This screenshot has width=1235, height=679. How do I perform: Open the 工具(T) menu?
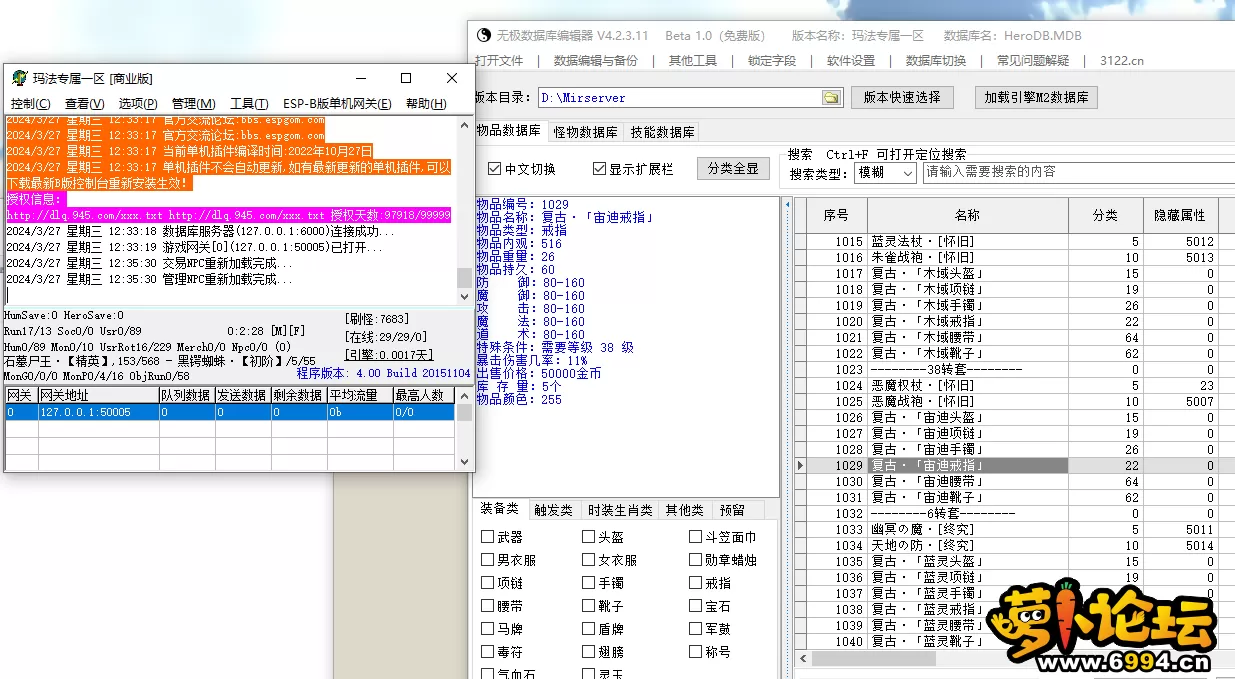(x=249, y=104)
